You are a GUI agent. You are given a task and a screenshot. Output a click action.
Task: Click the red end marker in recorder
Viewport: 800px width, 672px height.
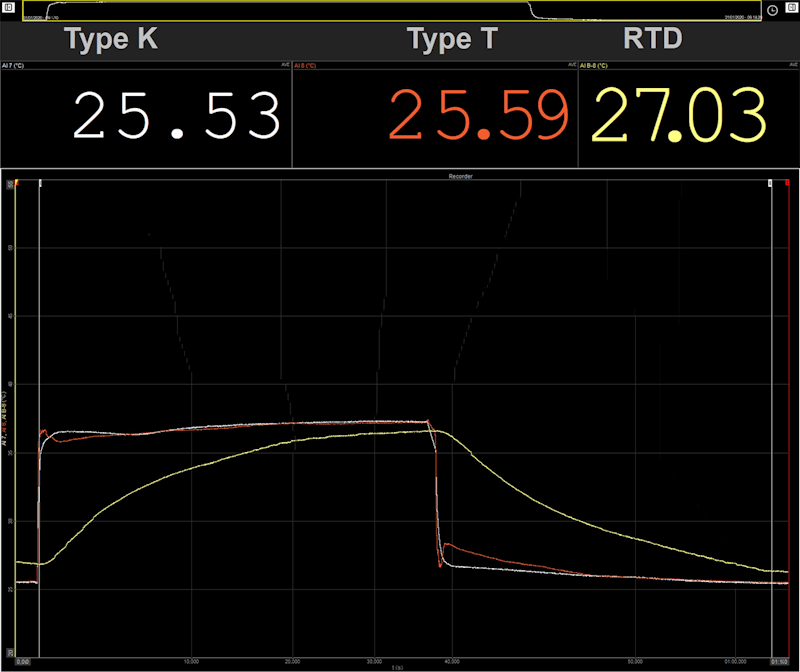787,183
